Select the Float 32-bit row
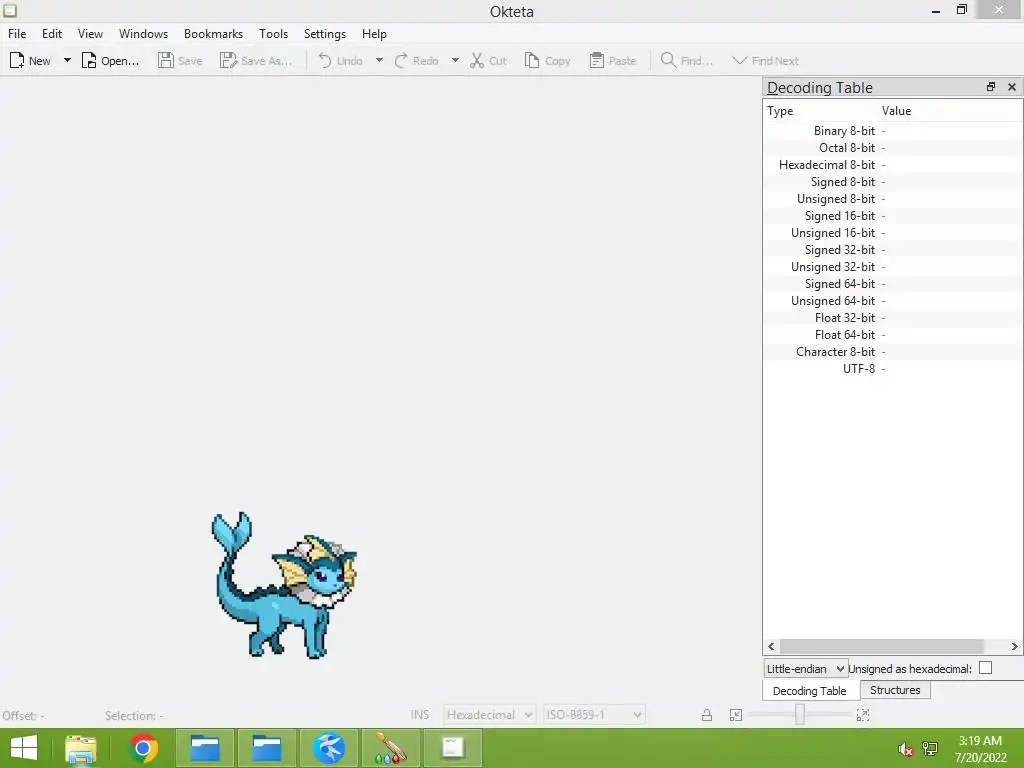 tap(893, 317)
